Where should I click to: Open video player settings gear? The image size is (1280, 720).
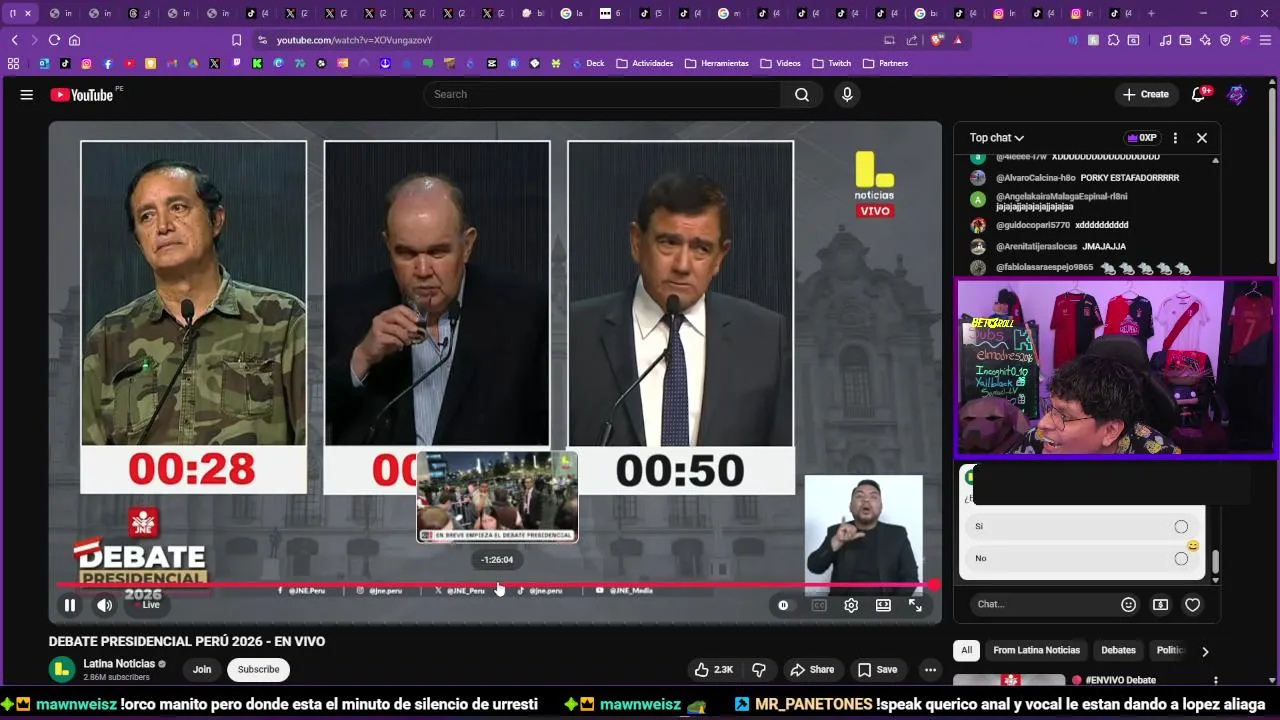[x=851, y=605]
